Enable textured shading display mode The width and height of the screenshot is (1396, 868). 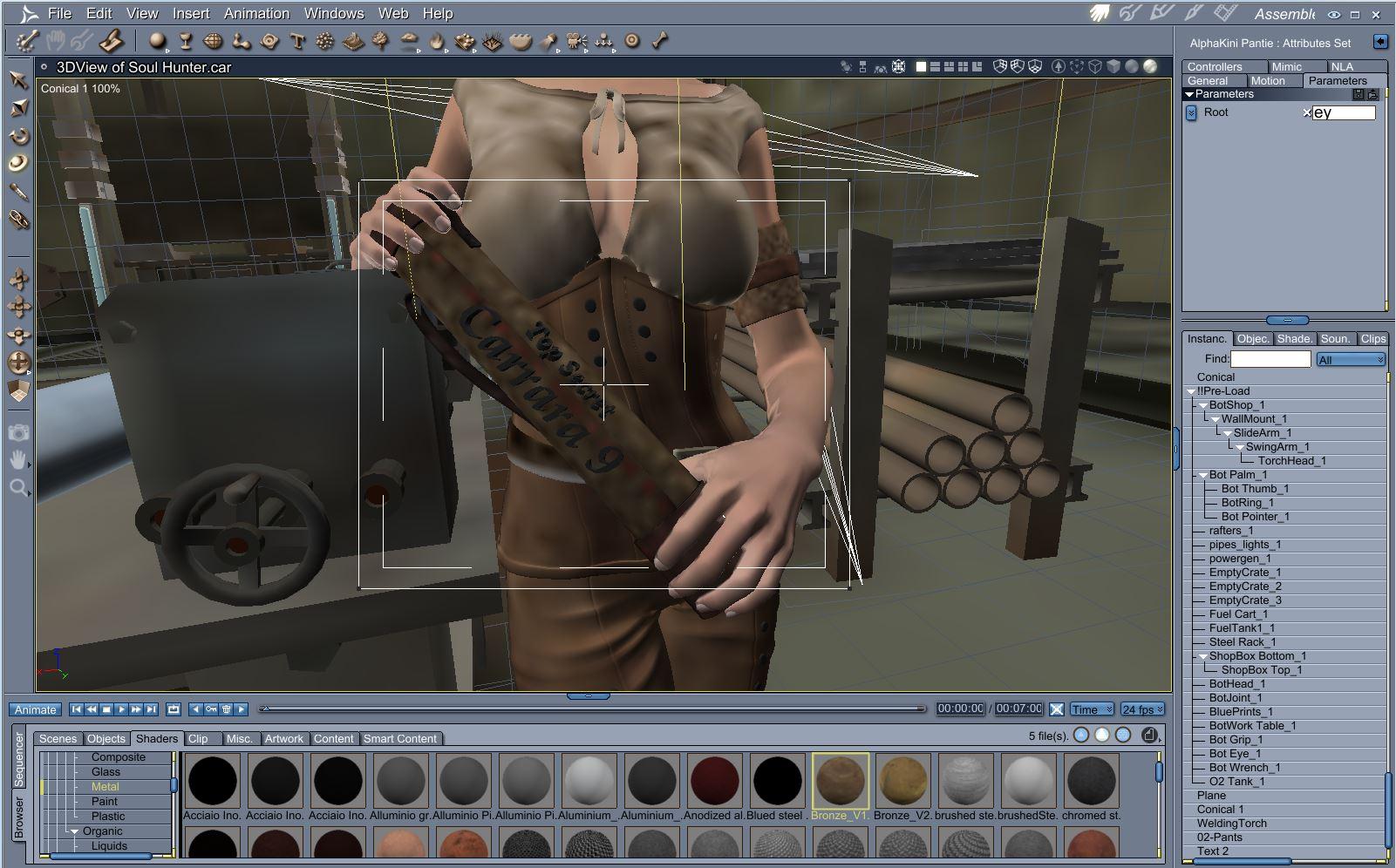click(x=1150, y=66)
